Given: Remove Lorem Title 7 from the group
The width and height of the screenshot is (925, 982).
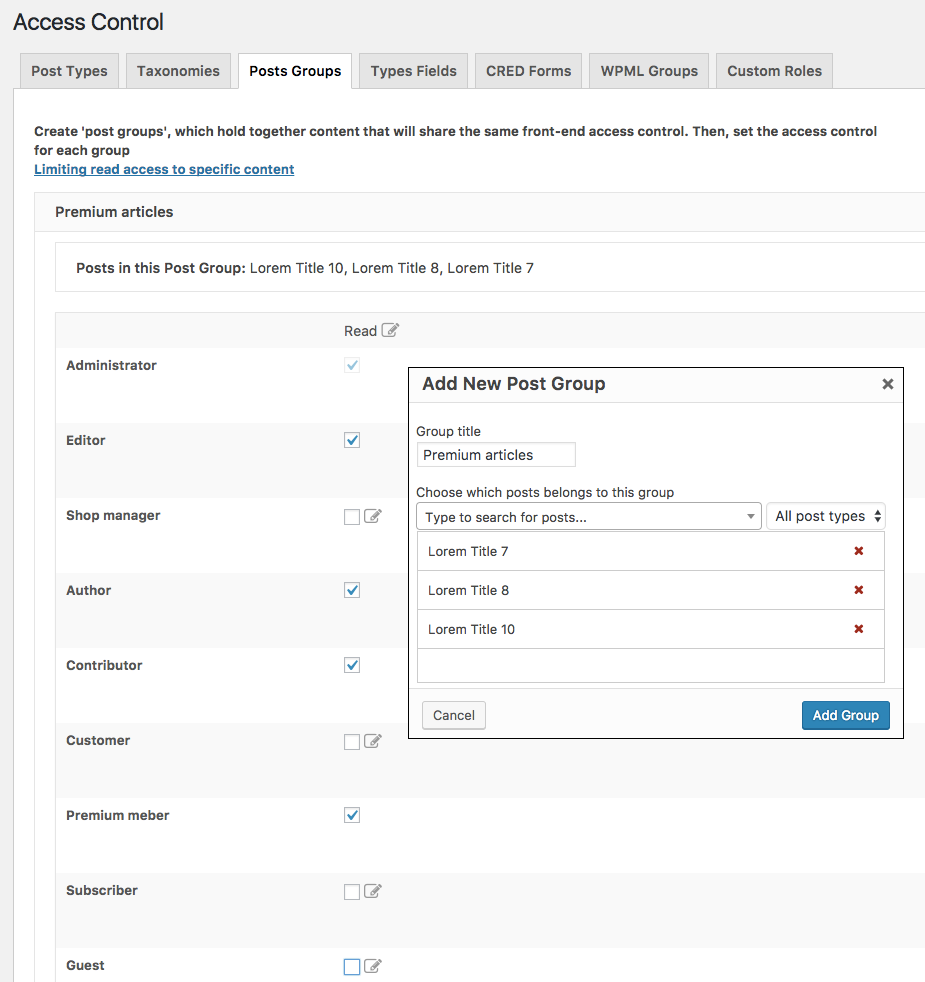Looking at the screenshot, I should [x=858, y=551].
